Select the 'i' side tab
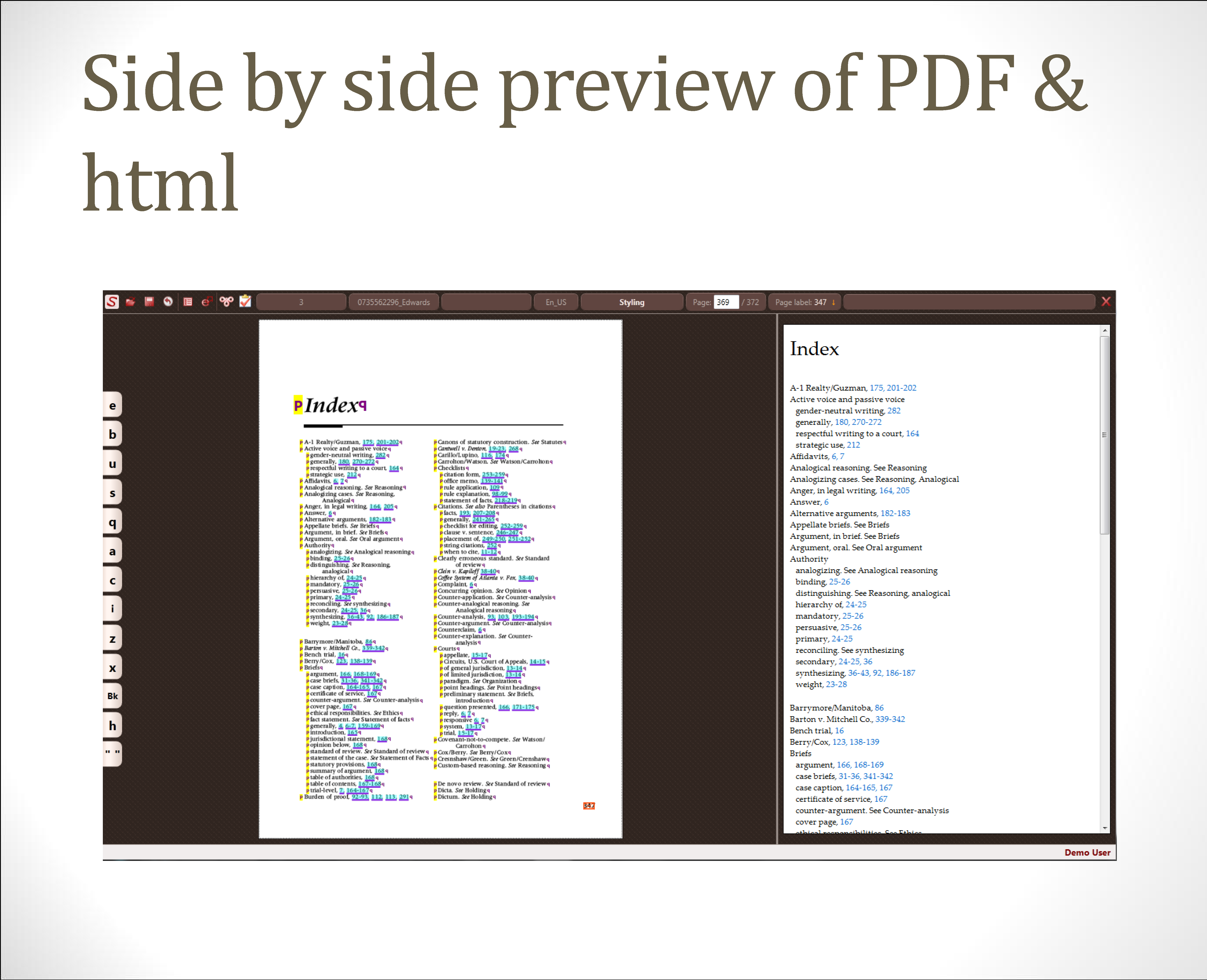 tap(112, 608)
